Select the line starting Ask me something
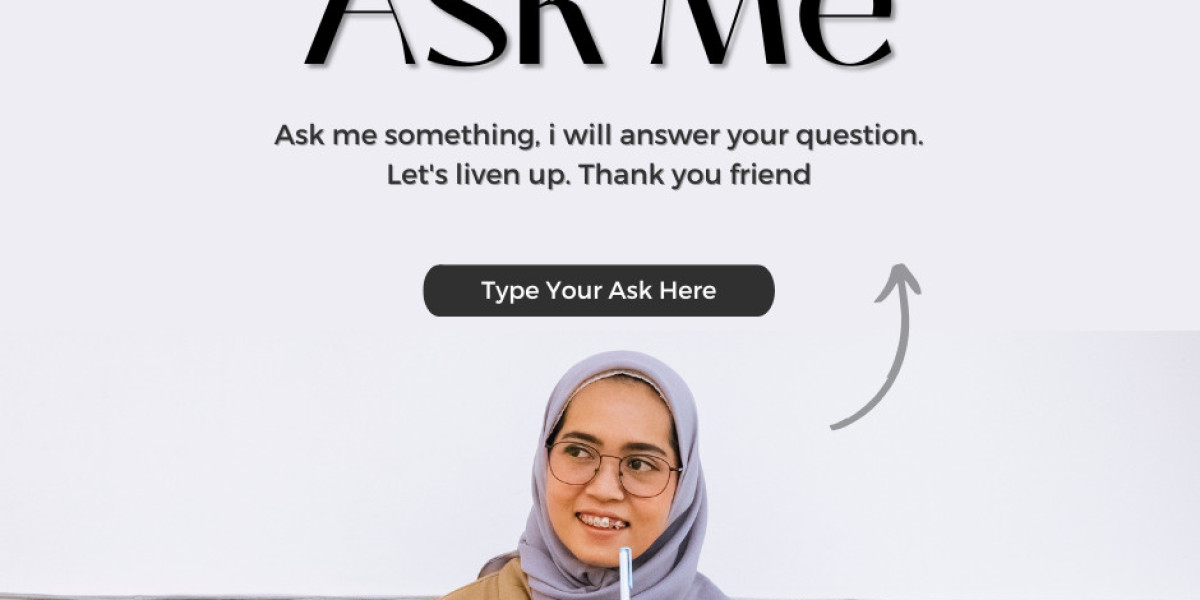Image resolution: width=1200 pixels, height=600 pixels. (x=599, y=136)
